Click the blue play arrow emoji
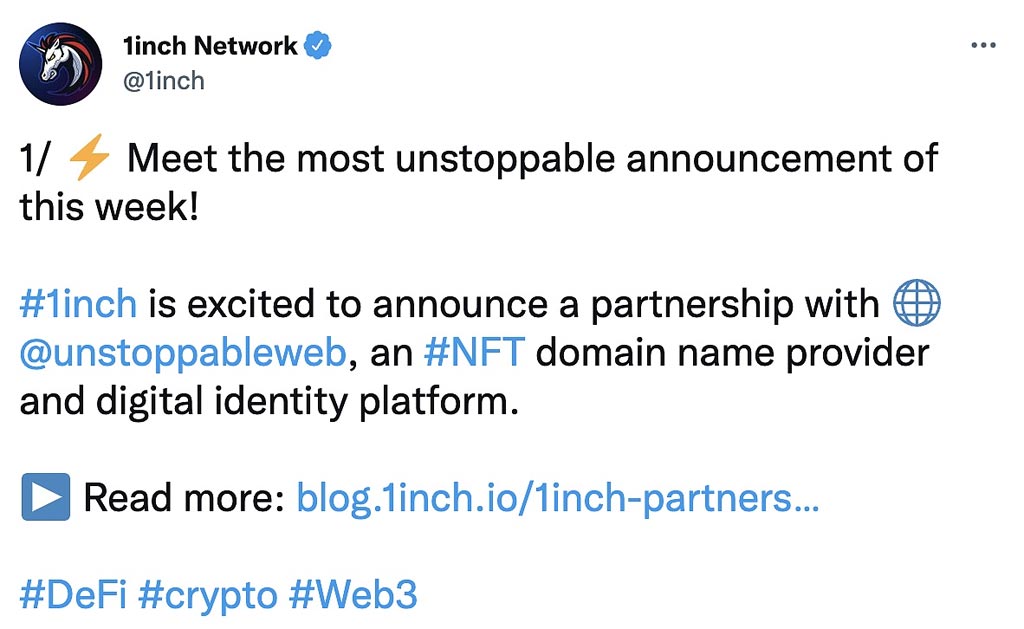 pyautogui.click(x=46, y=497)
